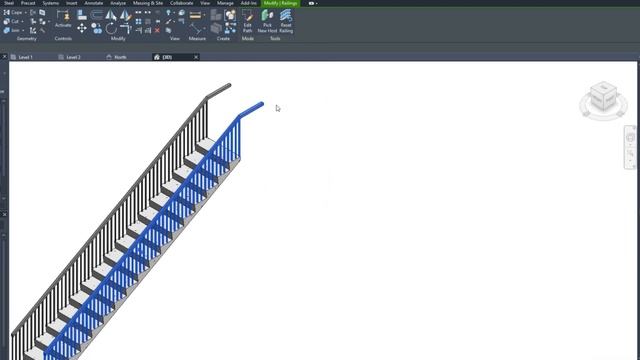The image size is (640, 360).
Task: Toggle the Pin element icon
Action: pos(157,22)
